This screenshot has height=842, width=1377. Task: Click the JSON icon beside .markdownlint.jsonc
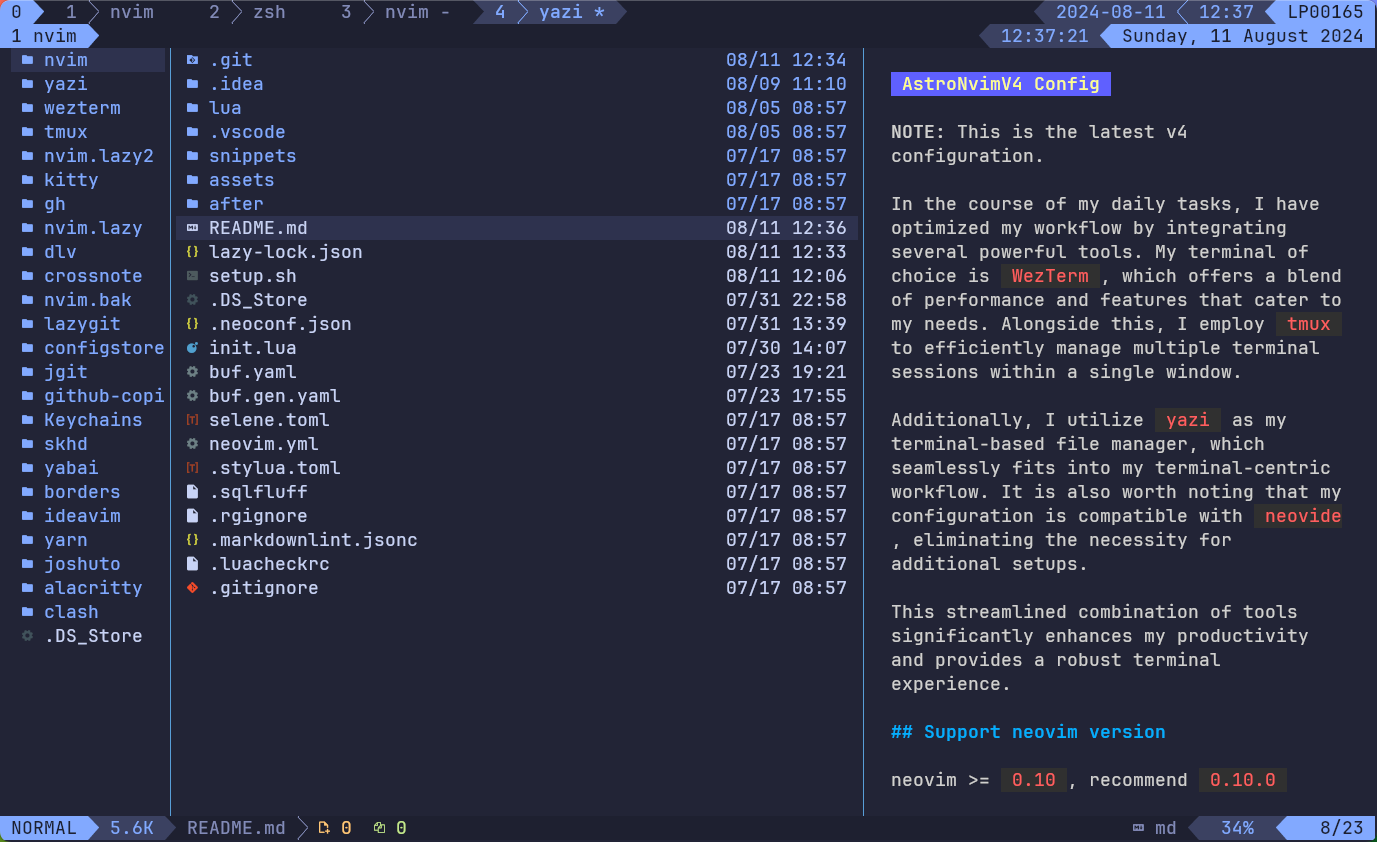click(193, 540)
